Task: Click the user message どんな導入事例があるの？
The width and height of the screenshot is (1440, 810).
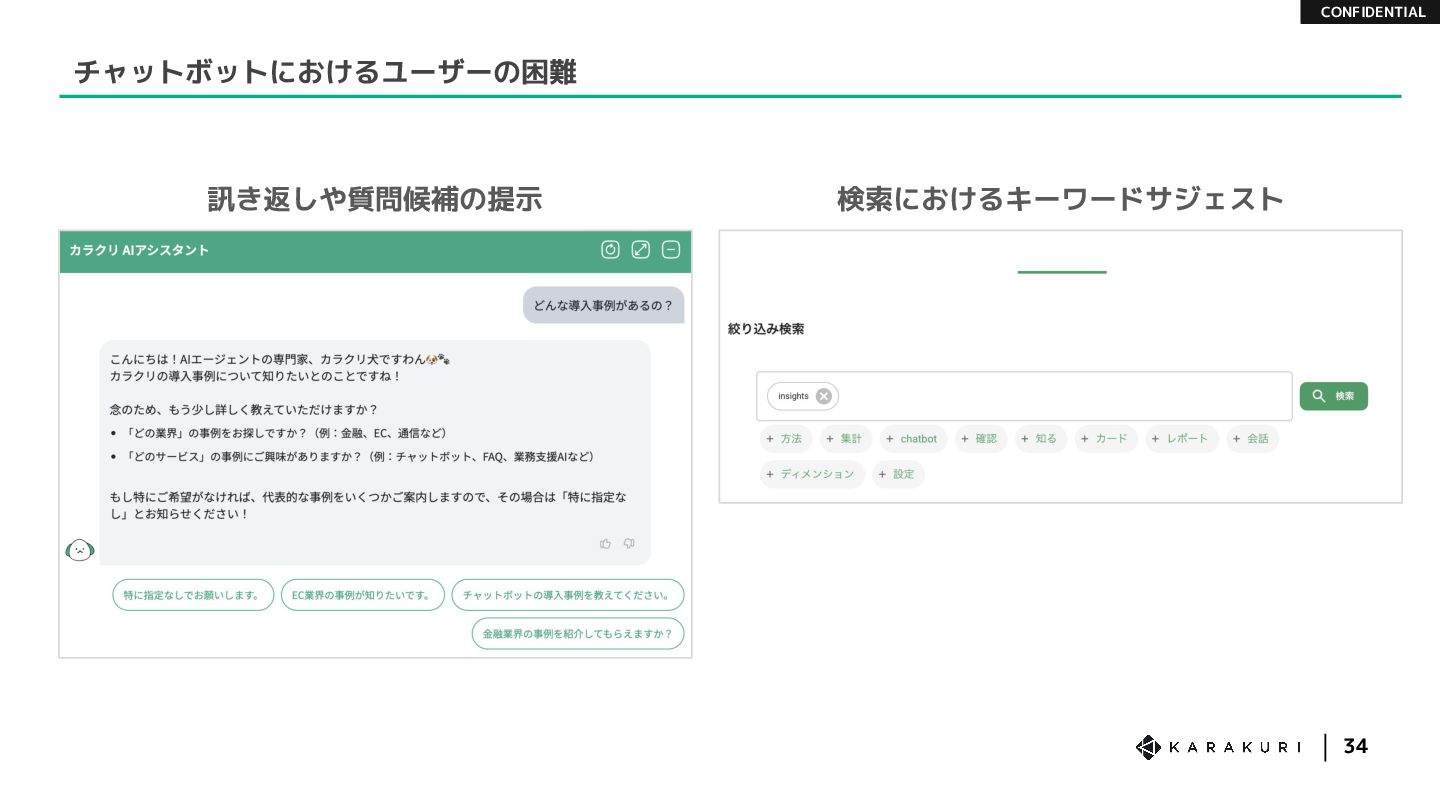Action: pos(603,305)
